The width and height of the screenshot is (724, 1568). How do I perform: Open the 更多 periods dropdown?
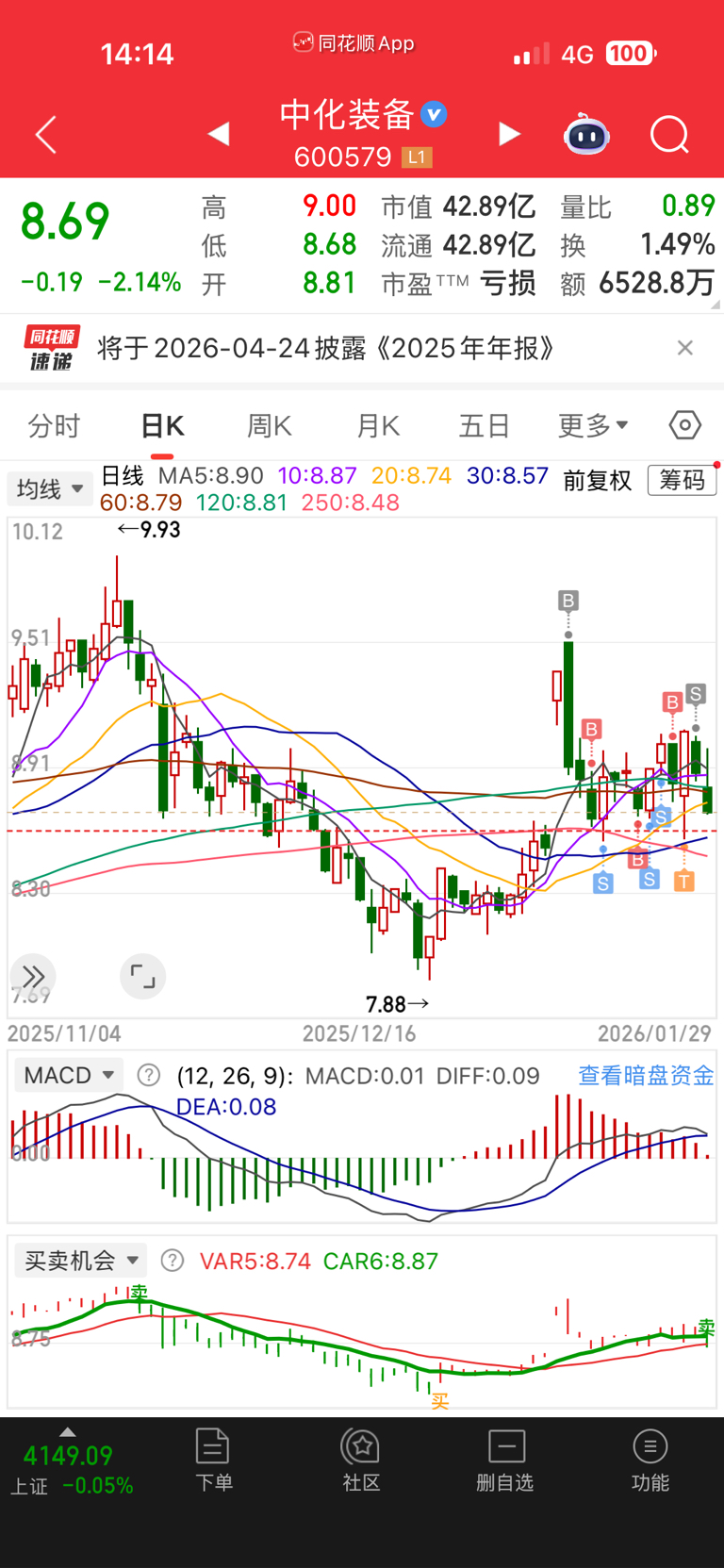tap(593, 426)
